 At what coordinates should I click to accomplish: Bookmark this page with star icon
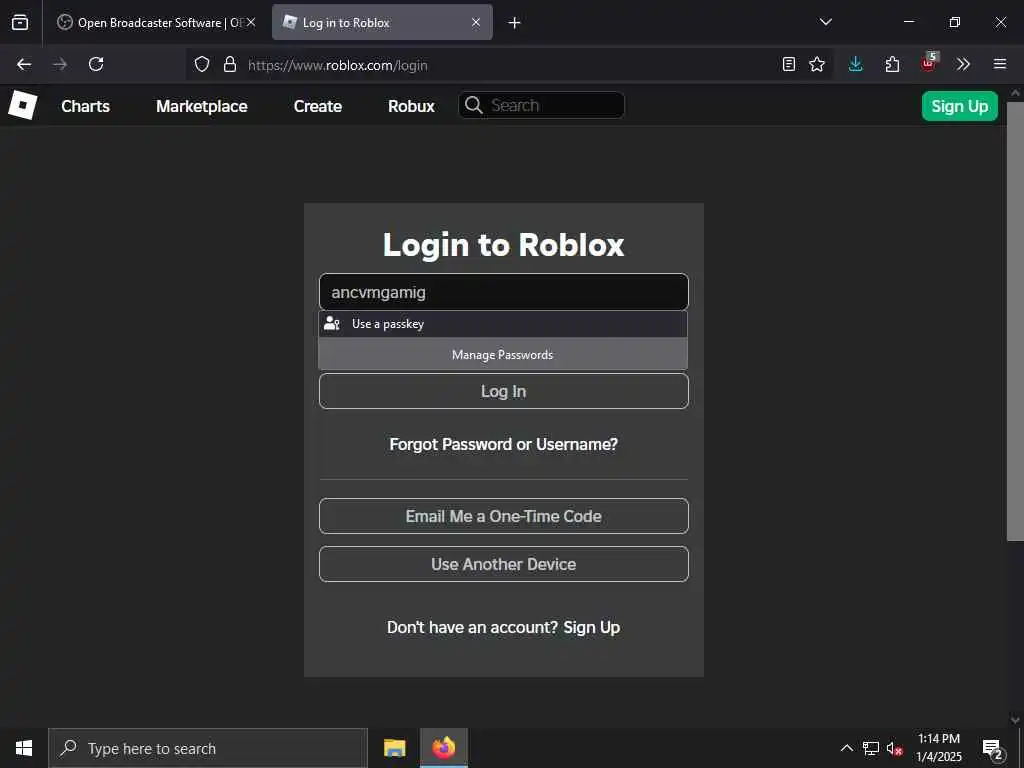click(x=817, y=64)
